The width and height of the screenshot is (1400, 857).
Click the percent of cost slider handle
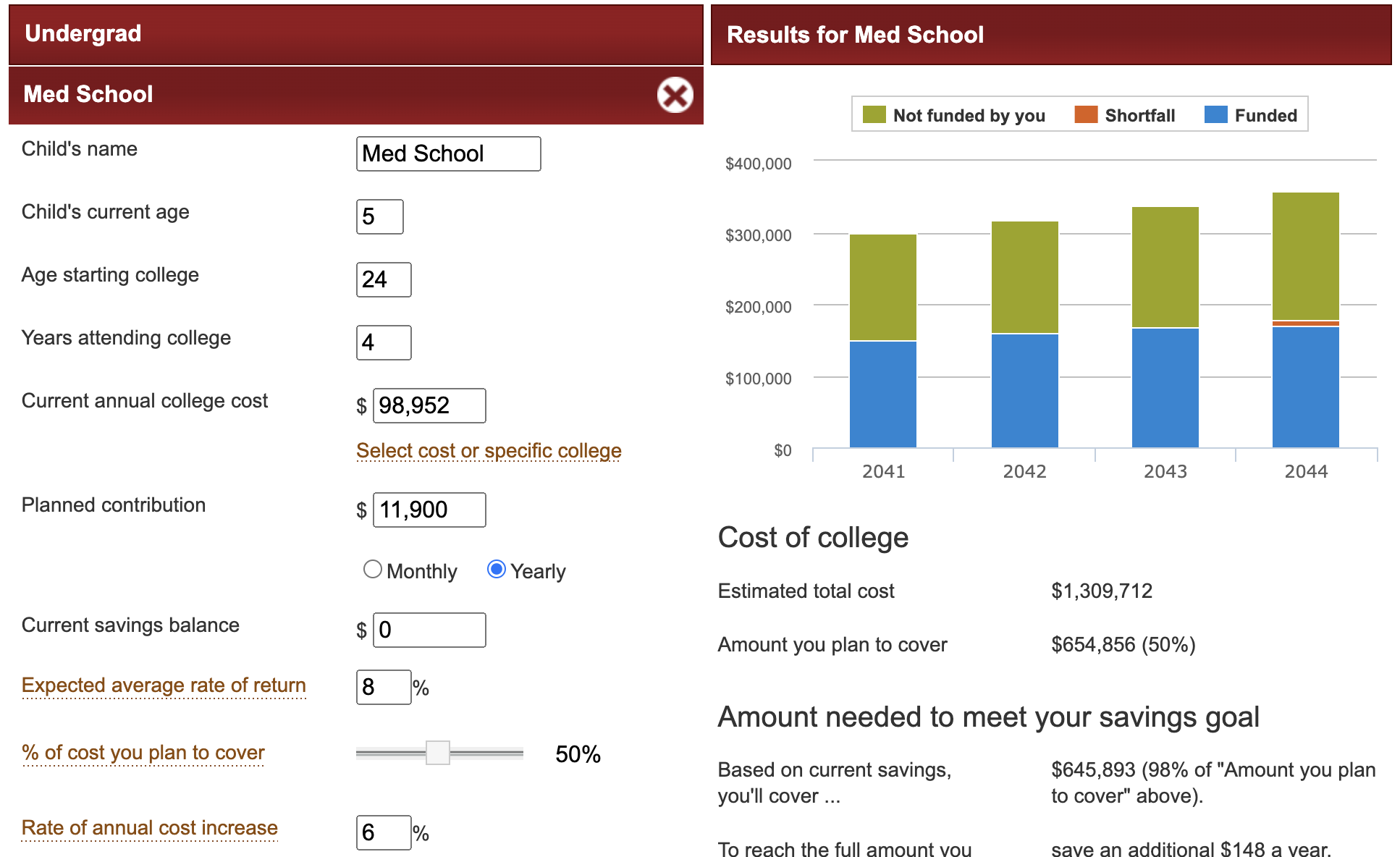(x=438, y=753)
